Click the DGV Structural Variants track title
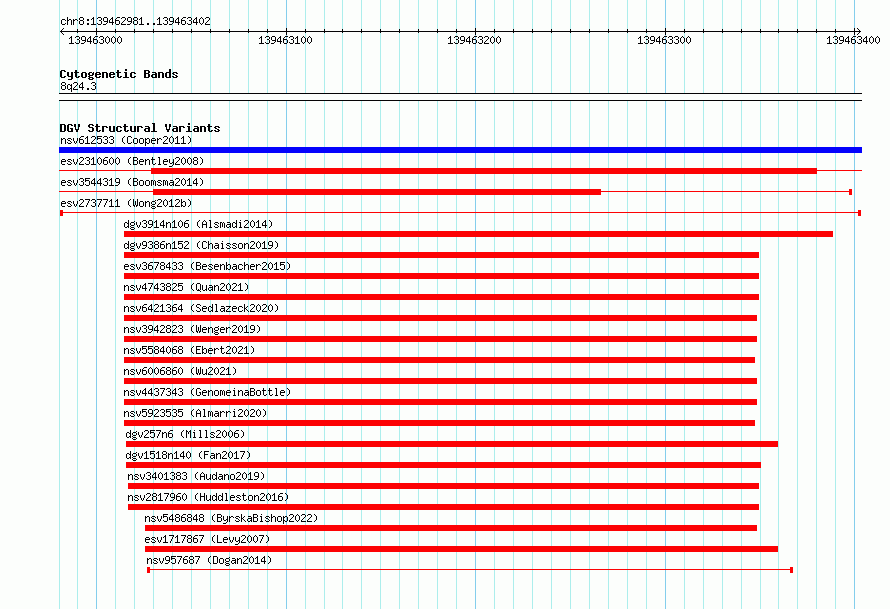Viewport: 890px width, 609px height. coord(140,128)
